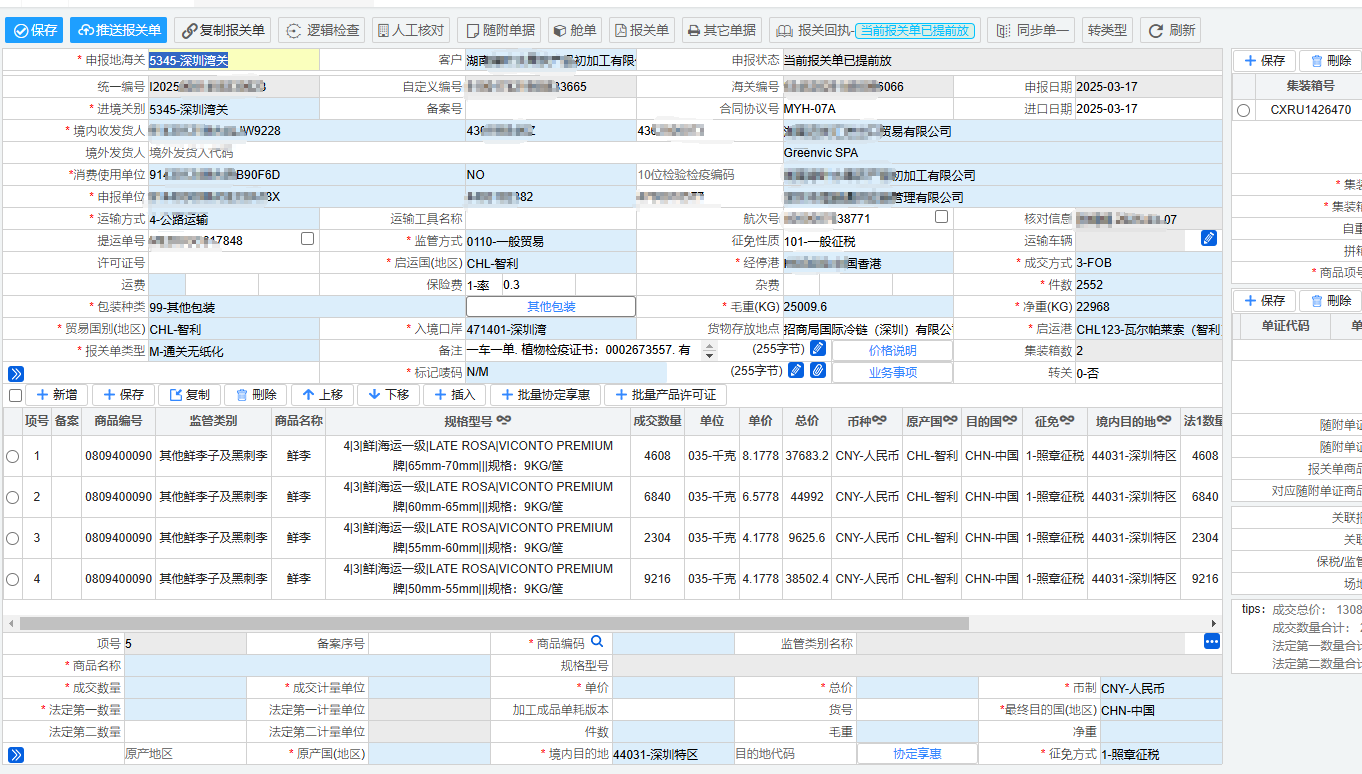Push the declaration via 推送报关单
1362x774 pixels.
117,30
